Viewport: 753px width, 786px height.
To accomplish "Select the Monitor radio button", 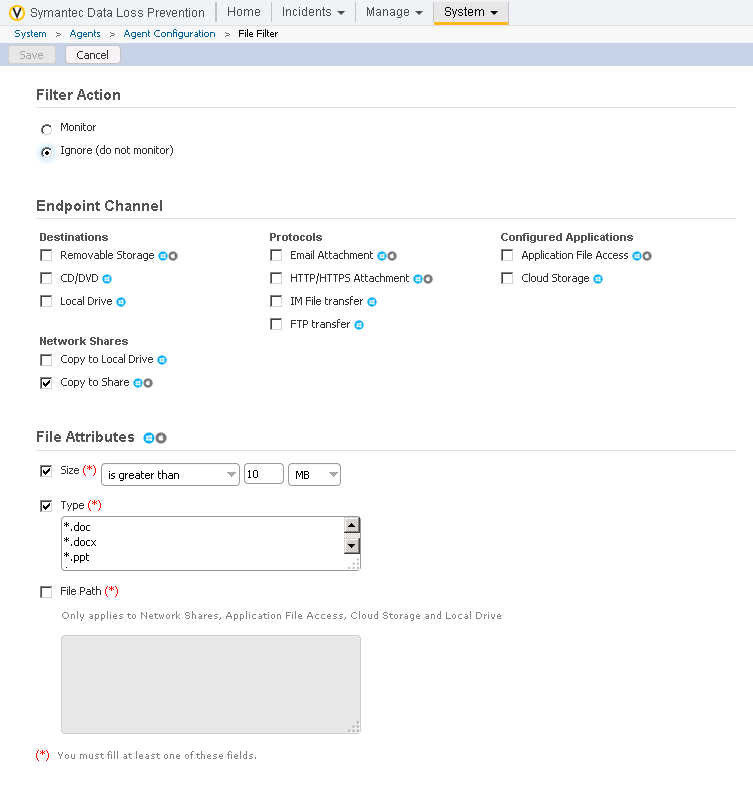I will pos(46,129).
